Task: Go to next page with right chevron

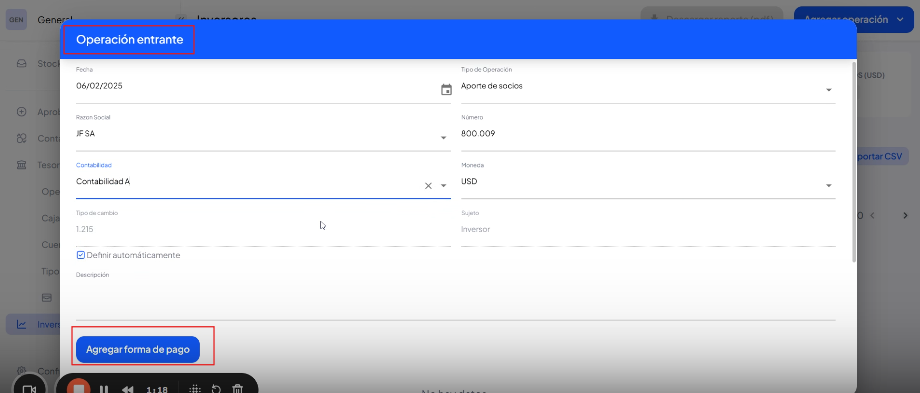Action: coord(905,215)
